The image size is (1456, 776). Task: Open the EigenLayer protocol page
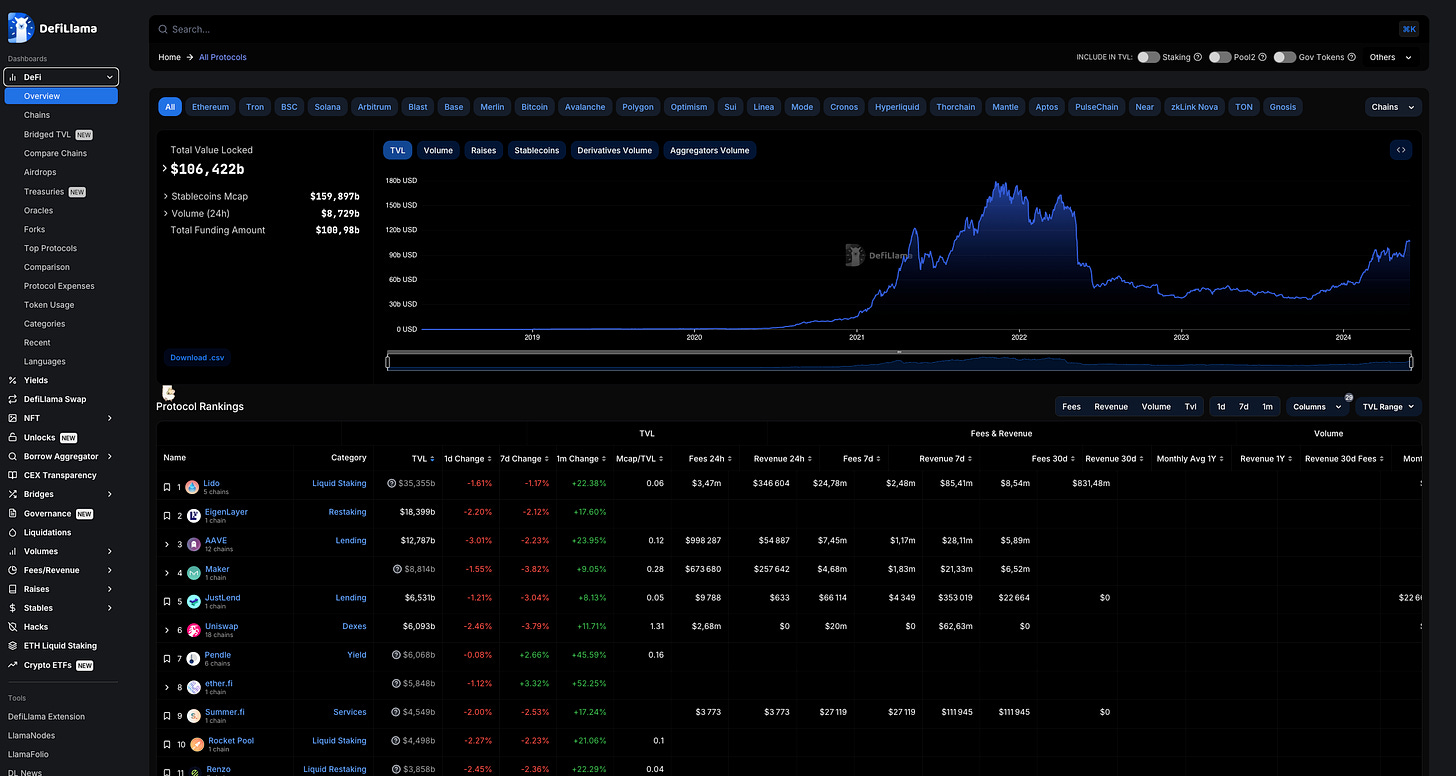(x=226, y=512)
